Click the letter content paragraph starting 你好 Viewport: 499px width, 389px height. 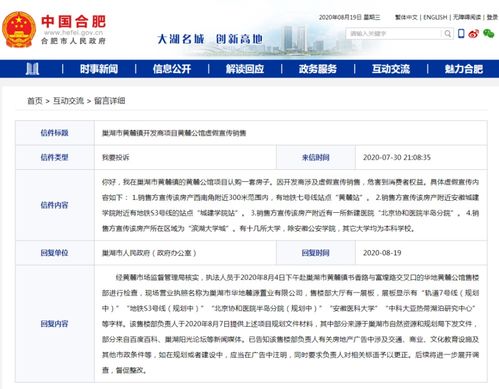pyautogui.click(x=290, y=205)
